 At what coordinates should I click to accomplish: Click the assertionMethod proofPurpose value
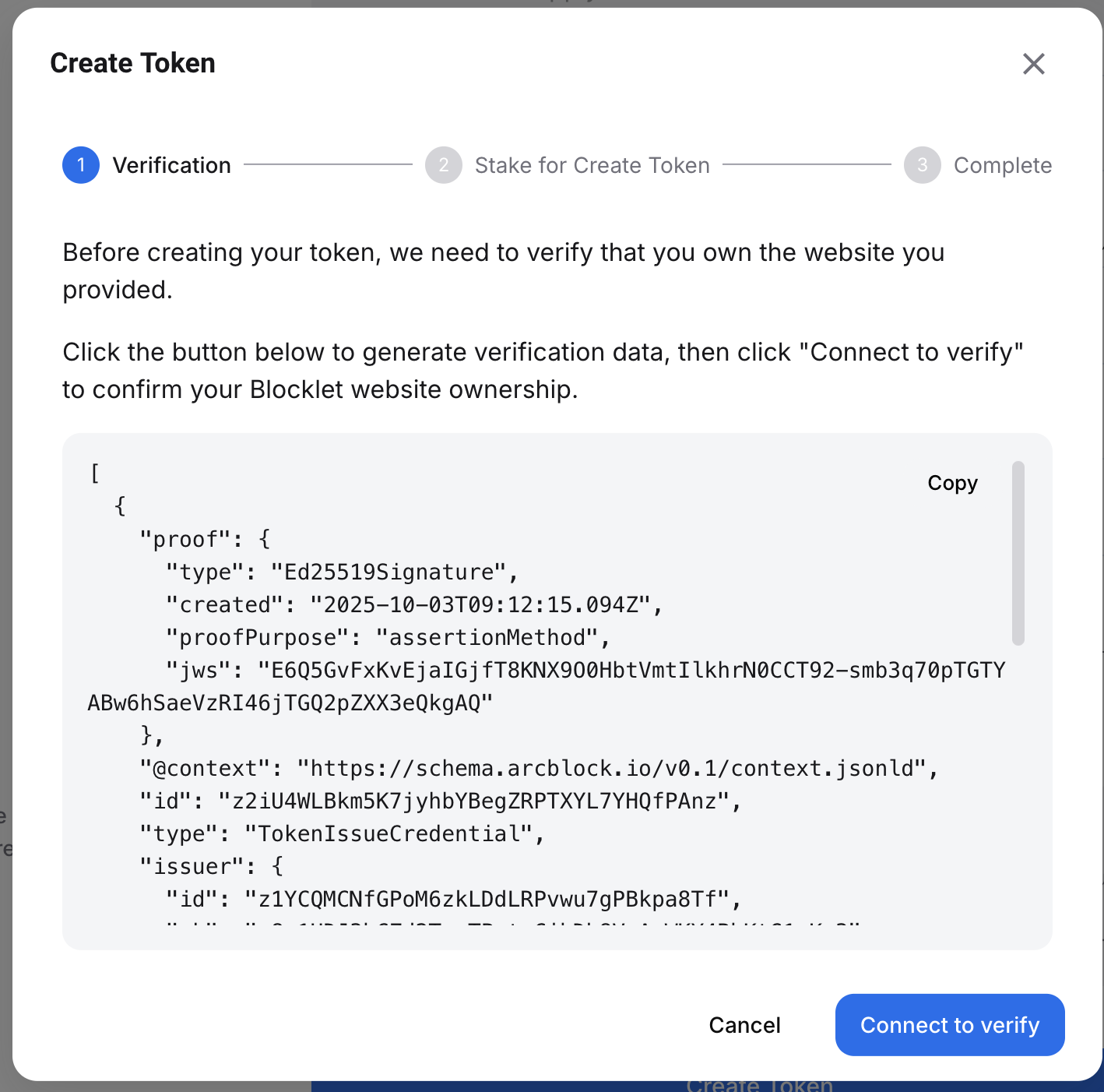487,638
